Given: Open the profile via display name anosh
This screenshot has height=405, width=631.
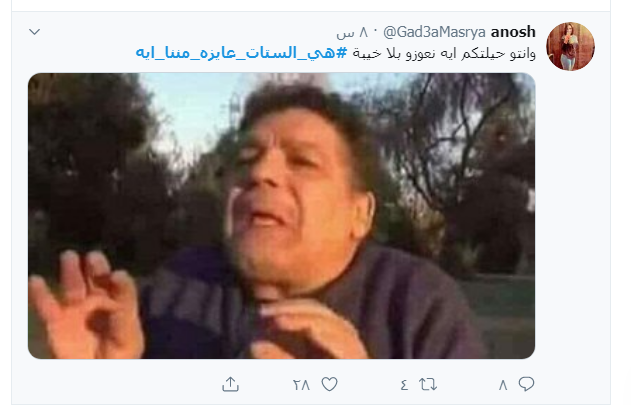Looking at the screenshot, I should coord(513,31).
